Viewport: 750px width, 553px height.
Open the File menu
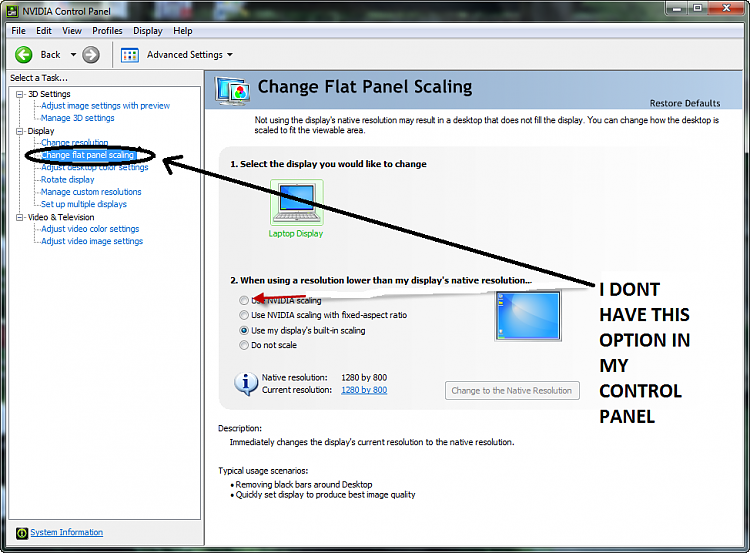click(x=18, y=31)
